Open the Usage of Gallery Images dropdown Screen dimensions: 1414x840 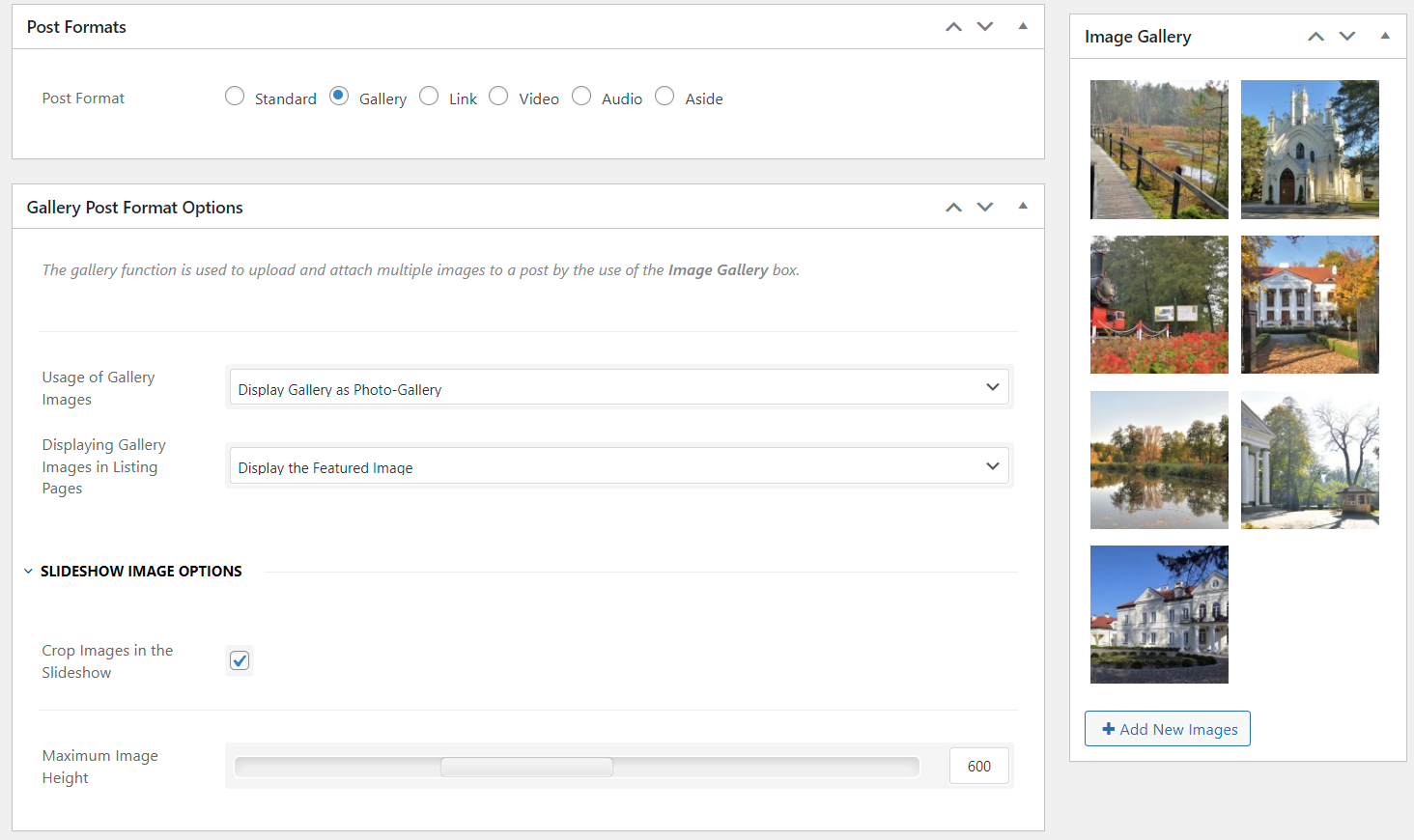(619, 387)
